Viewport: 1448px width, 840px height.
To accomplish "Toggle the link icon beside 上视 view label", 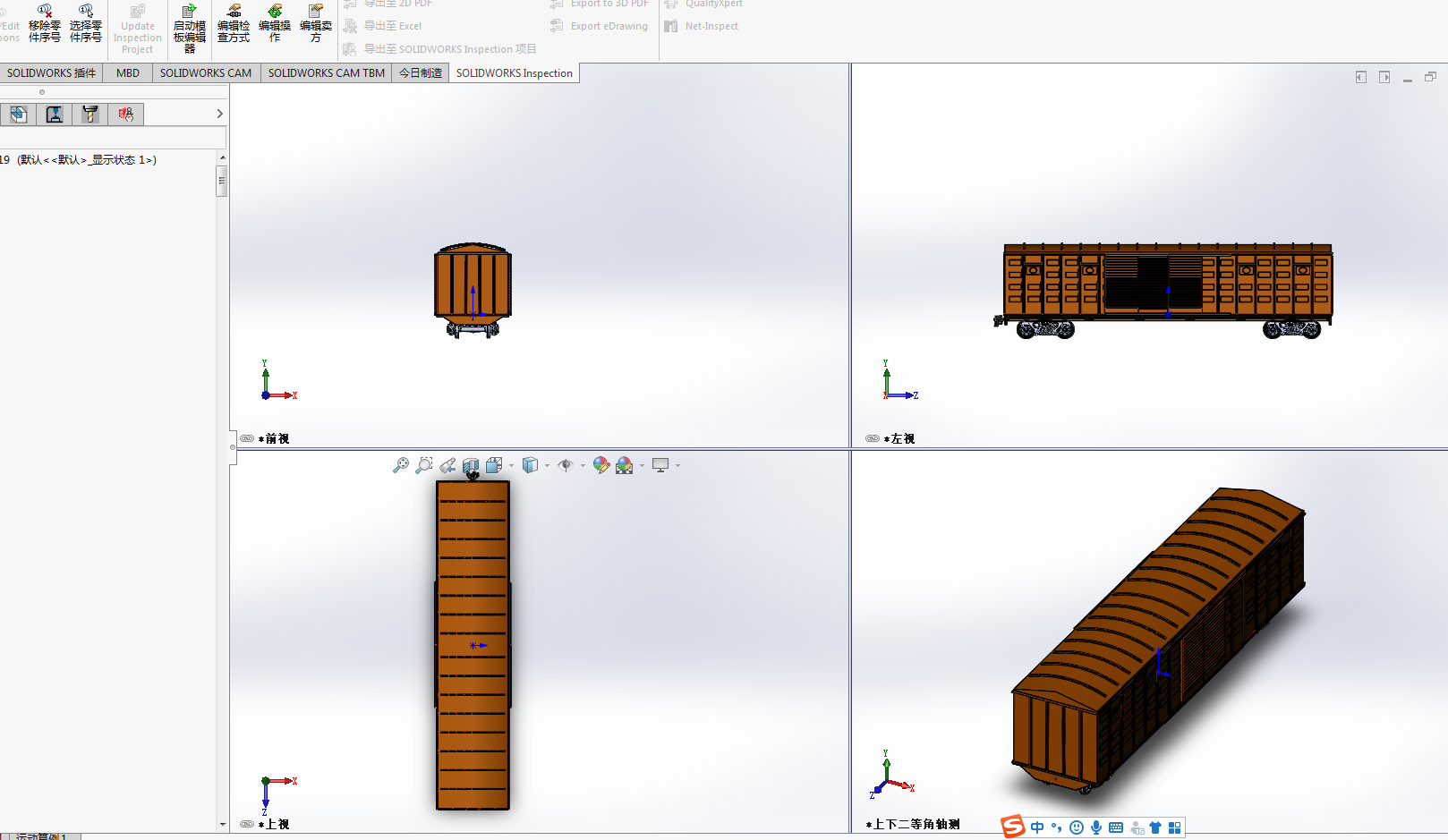I will (x=247, y=824).
